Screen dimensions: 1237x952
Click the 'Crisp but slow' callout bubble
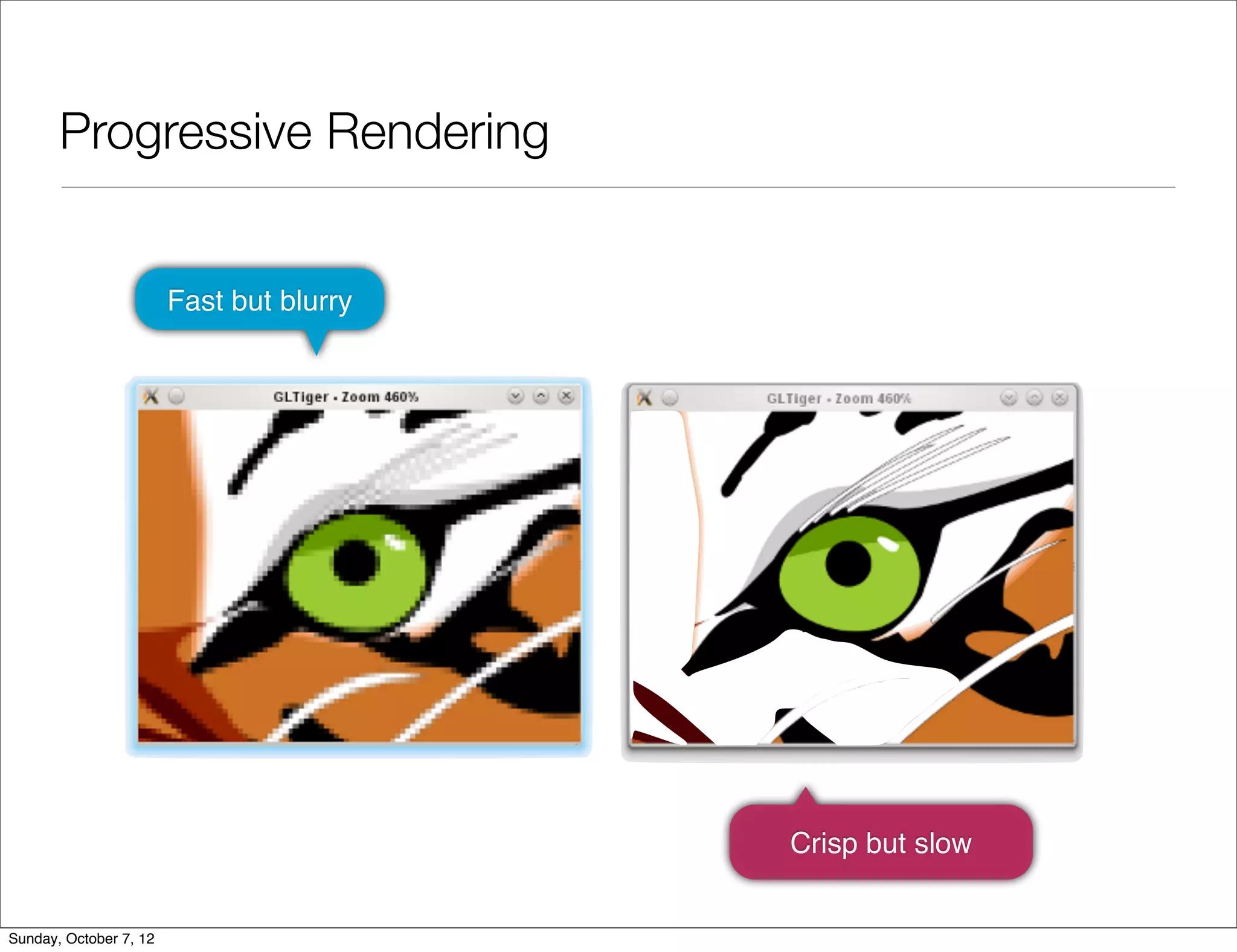(x=881, y=842)
